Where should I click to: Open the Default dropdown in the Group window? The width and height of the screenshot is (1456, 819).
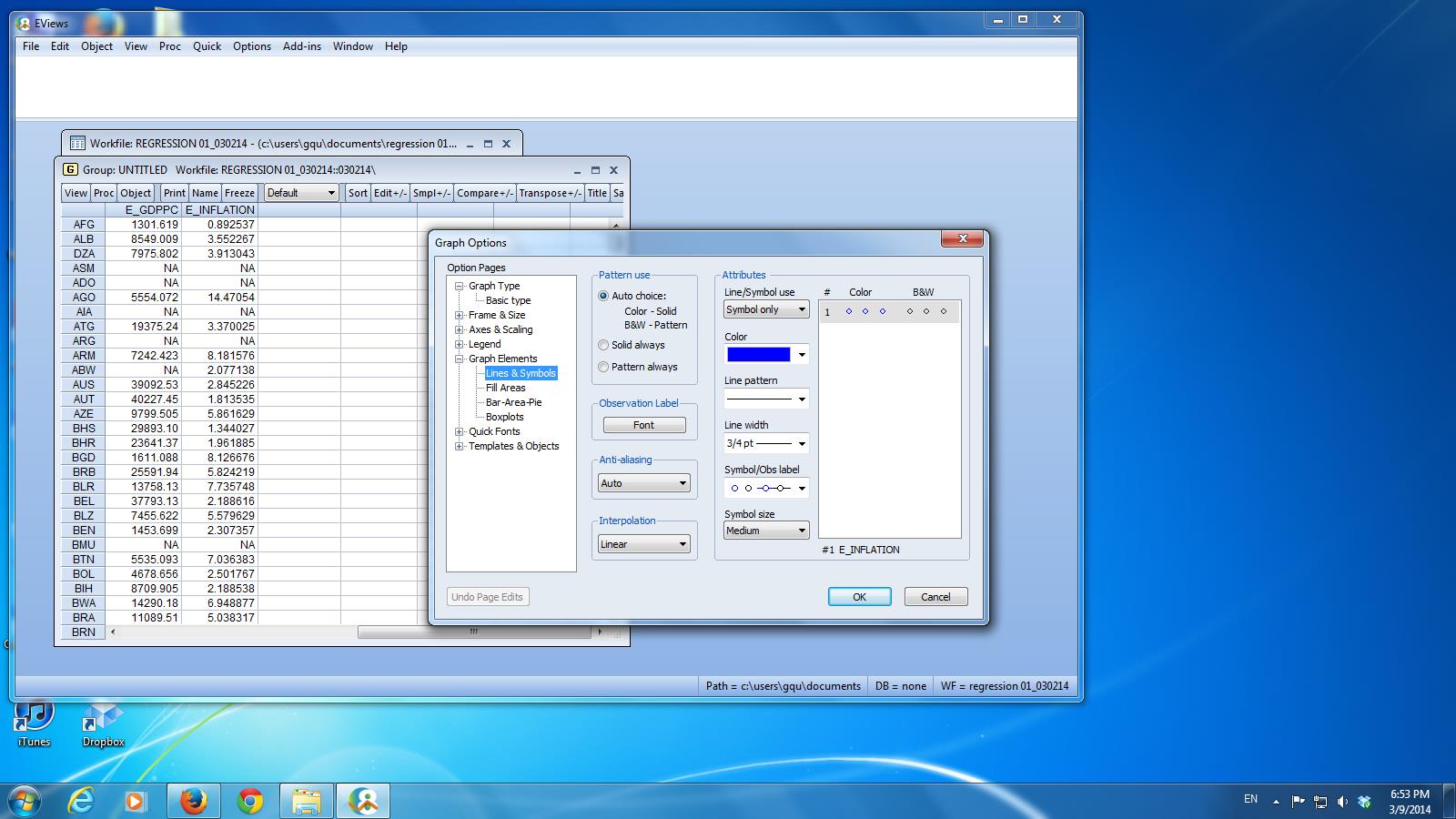301,193
